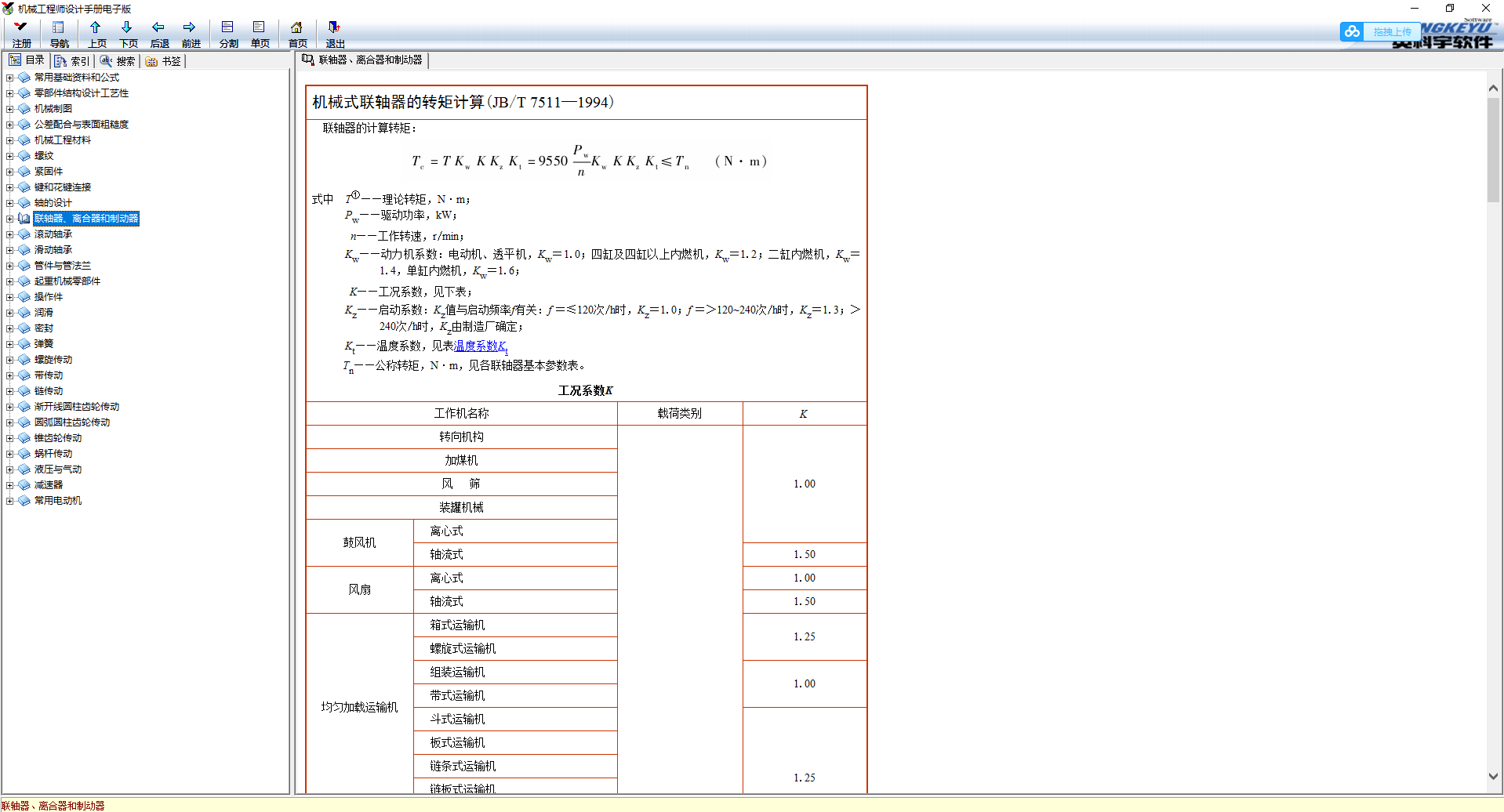
Task: Click the vertical scrollbar thumb
Action: [x=1494, y=151]
